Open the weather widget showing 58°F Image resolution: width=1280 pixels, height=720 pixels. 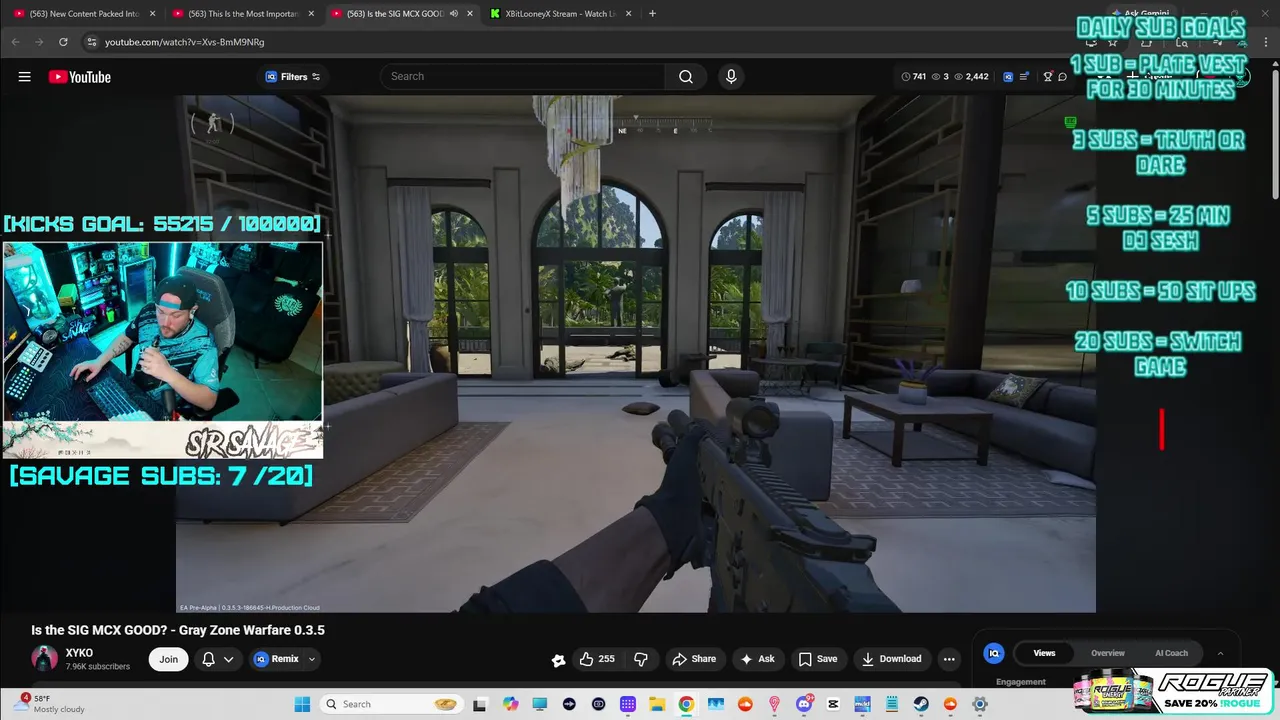coord(50,703)
